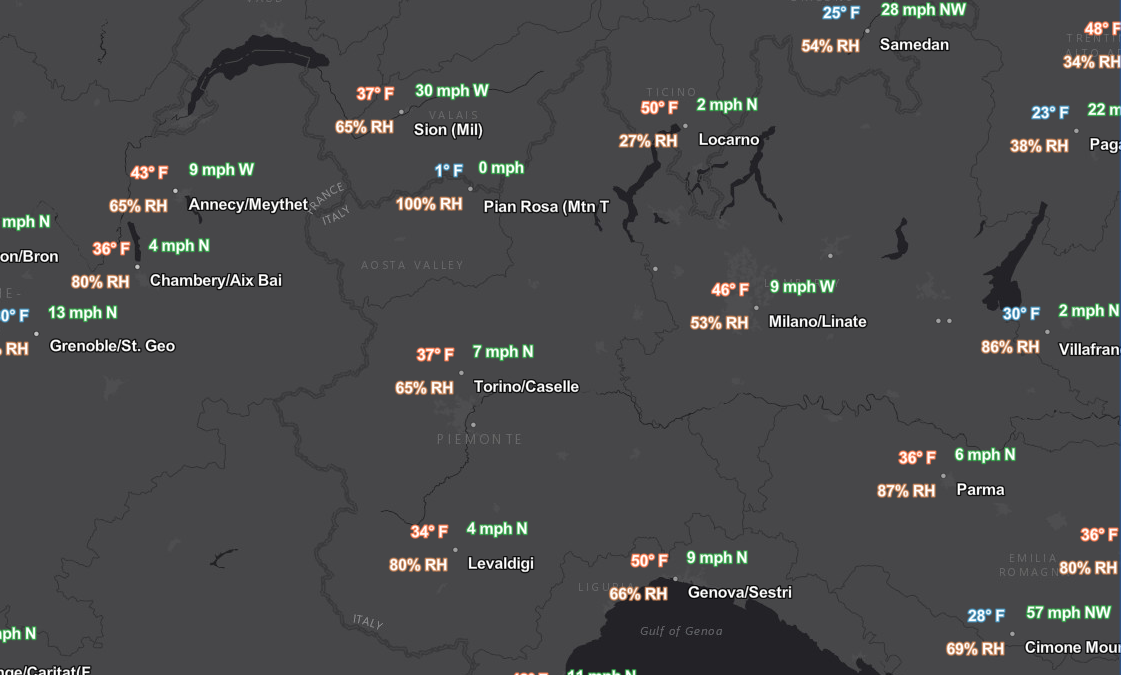Click the 54% RH value beside Samedan
1121x675 pixels.
[830, 46]
